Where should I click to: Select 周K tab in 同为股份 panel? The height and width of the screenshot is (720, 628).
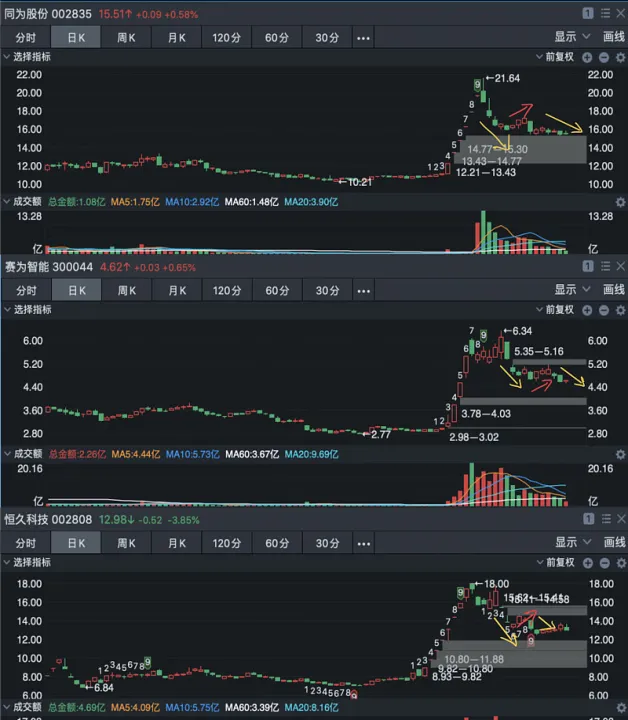click(x=126, y=38)
